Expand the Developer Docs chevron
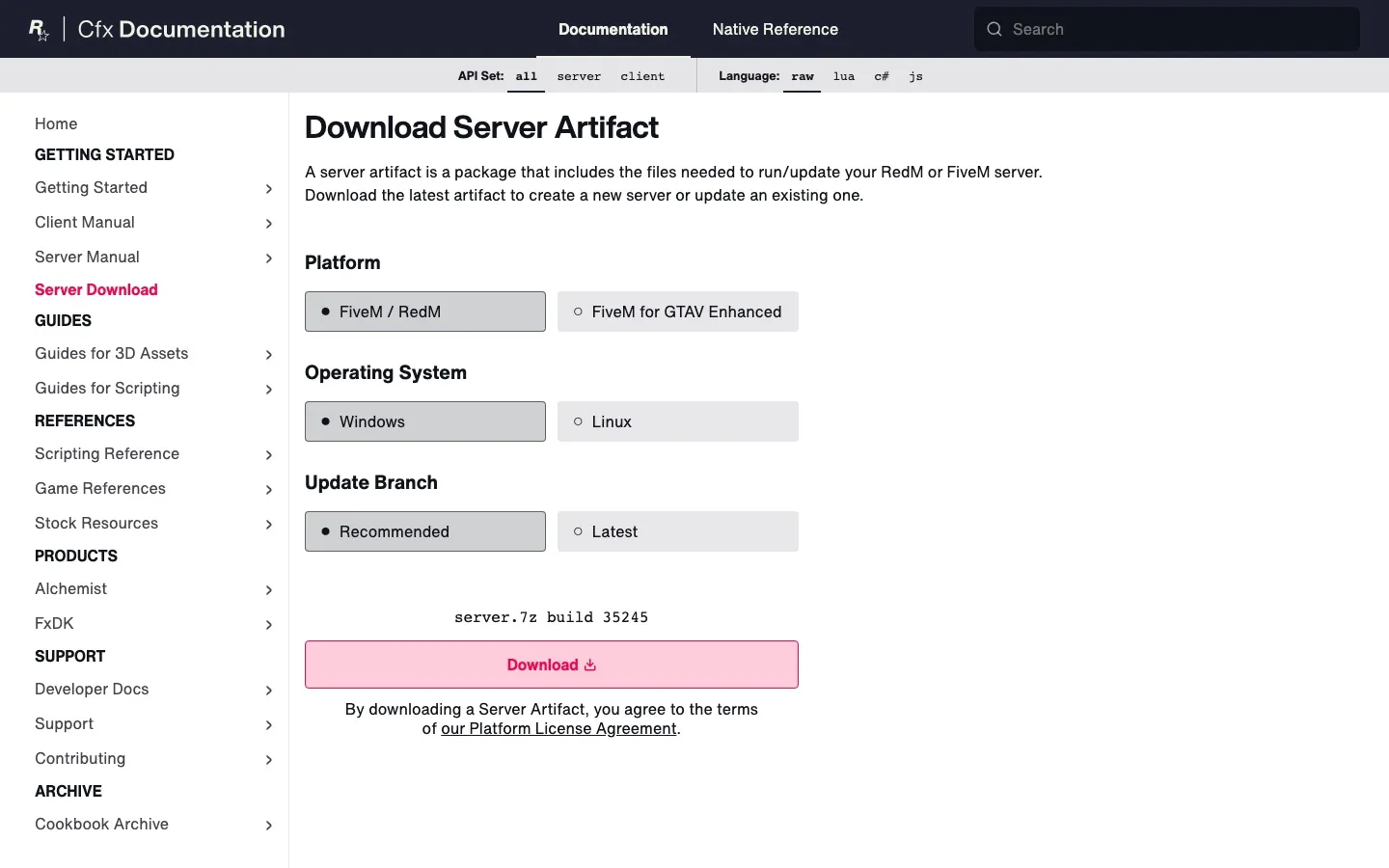The width and height of the screenshot is (1389, 868). [x=269, y=691]
